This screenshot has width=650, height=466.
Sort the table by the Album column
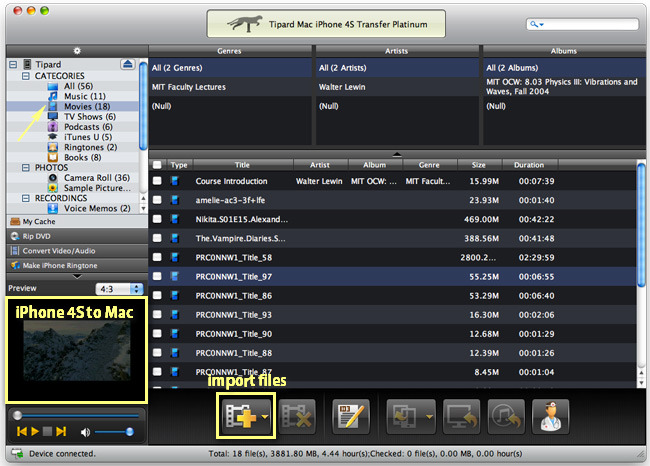coord(375,165)
